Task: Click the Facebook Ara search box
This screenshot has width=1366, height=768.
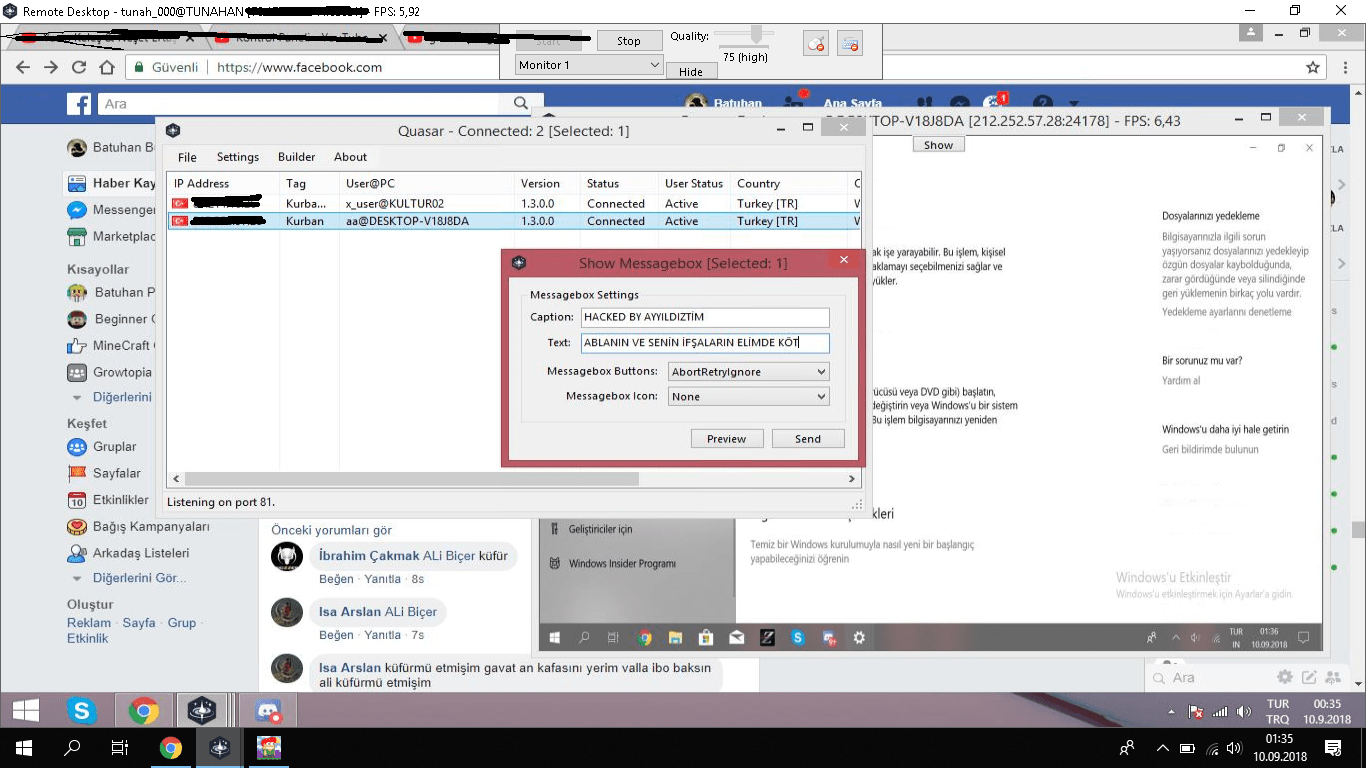Action: 300,103
